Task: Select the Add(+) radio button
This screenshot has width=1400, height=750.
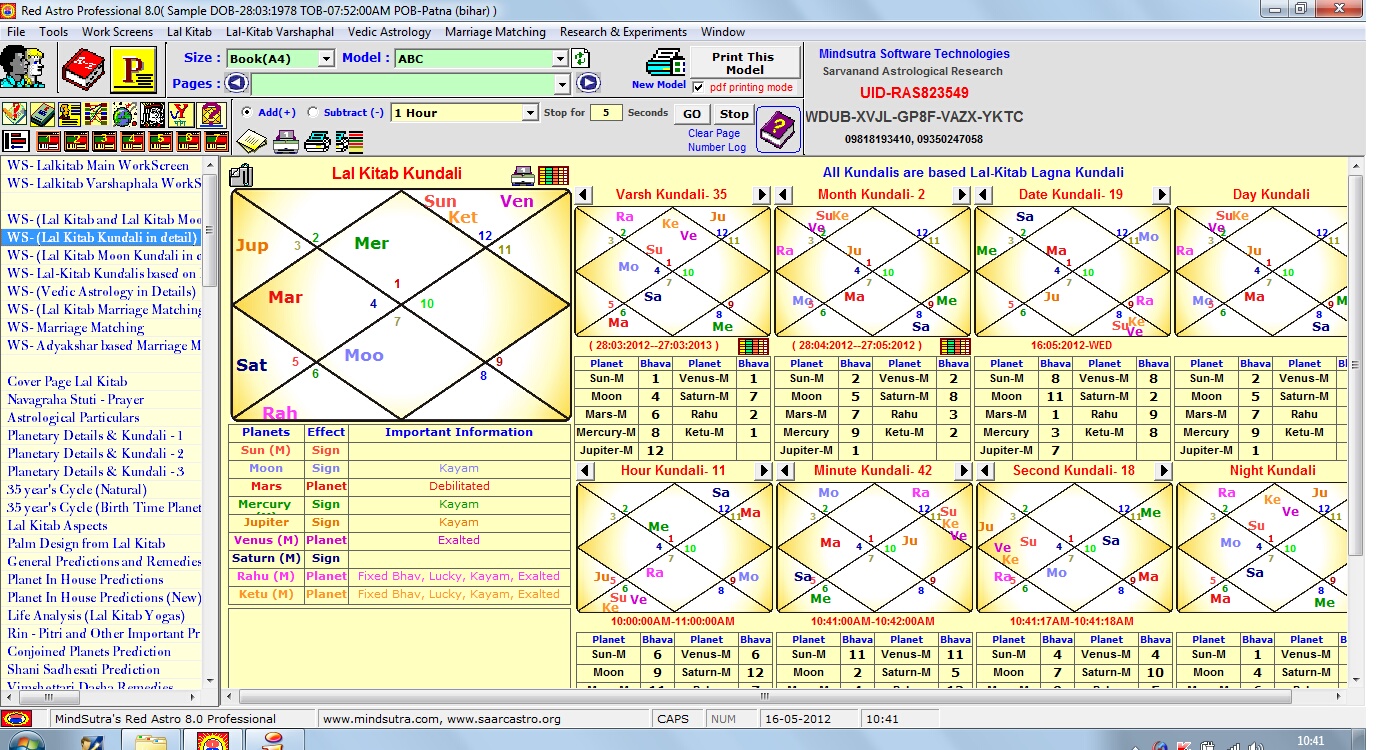Action: [247, 112]
